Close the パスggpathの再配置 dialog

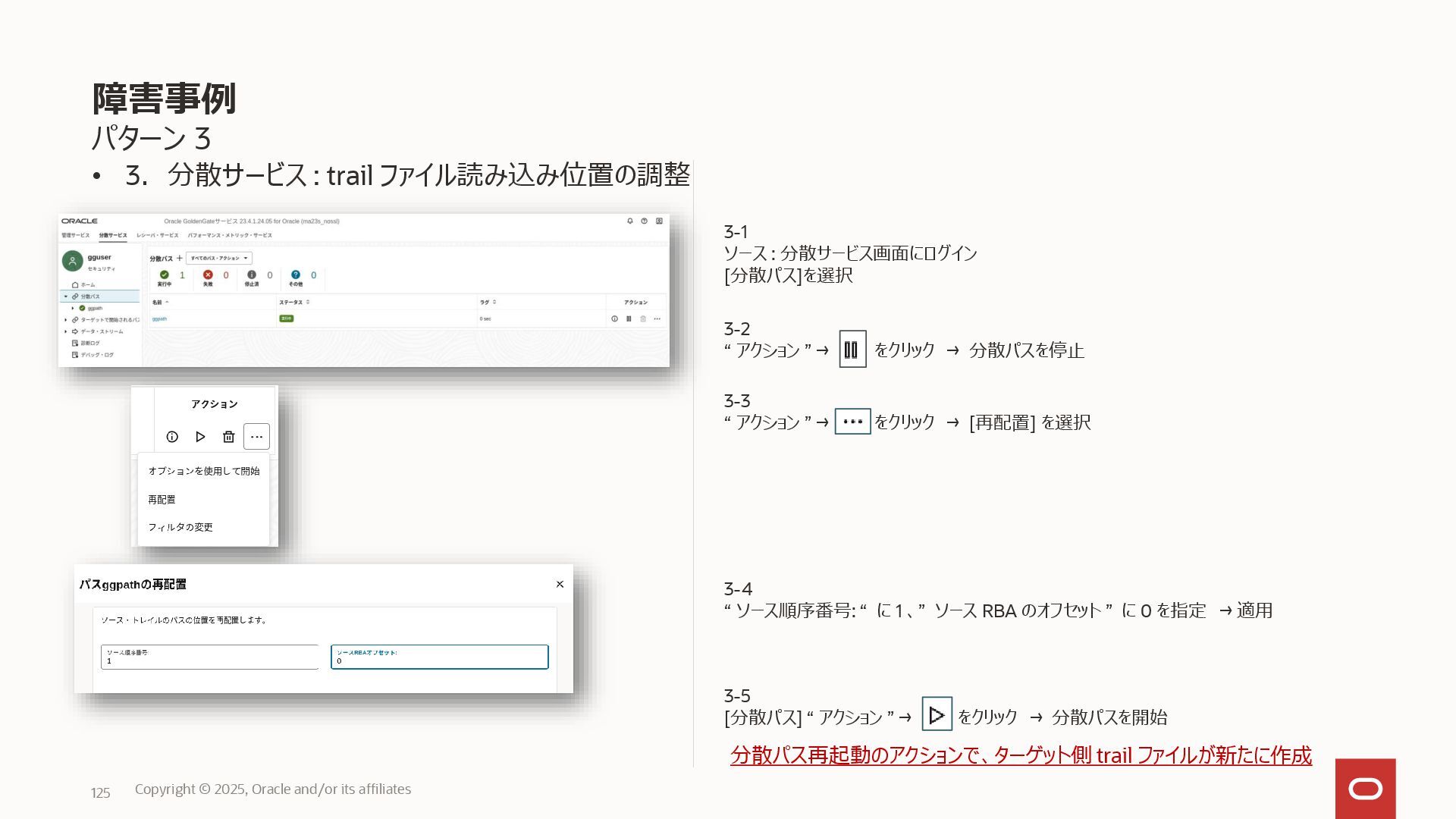click(x=560, y=584)
